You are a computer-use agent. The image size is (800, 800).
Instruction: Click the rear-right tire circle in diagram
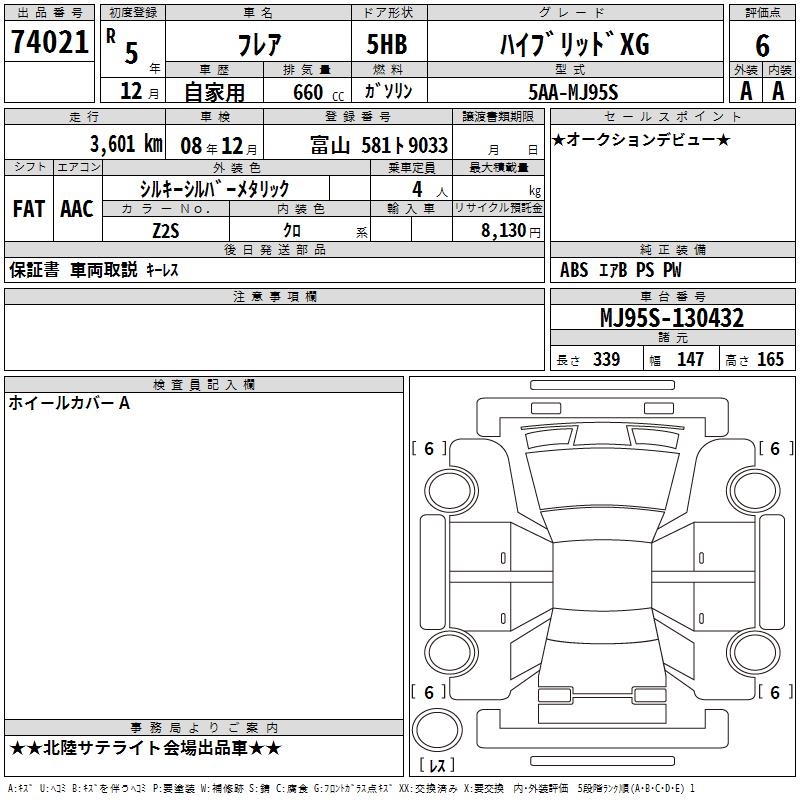(754, 652)
